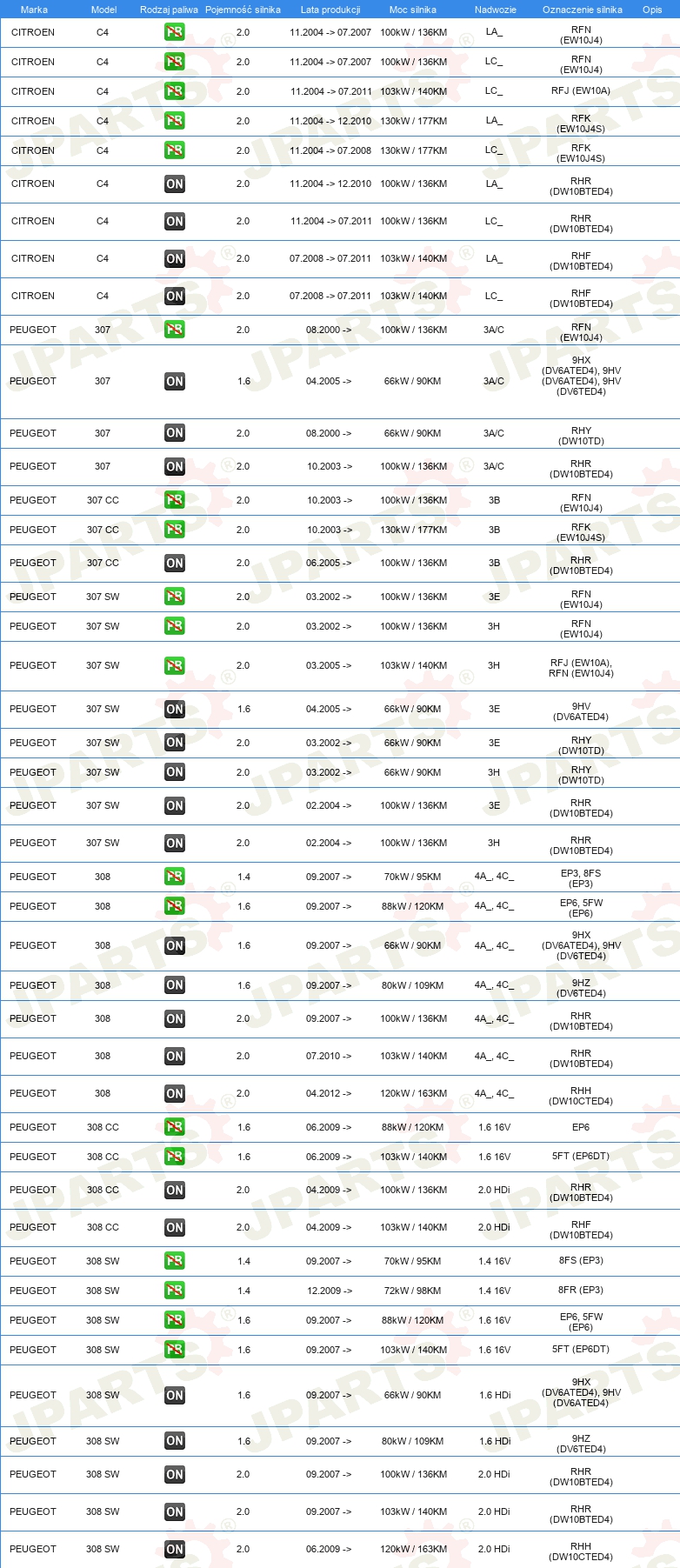
Task: Click production date 03.2005 -> in 307 SW row
Action: [329, 665]
